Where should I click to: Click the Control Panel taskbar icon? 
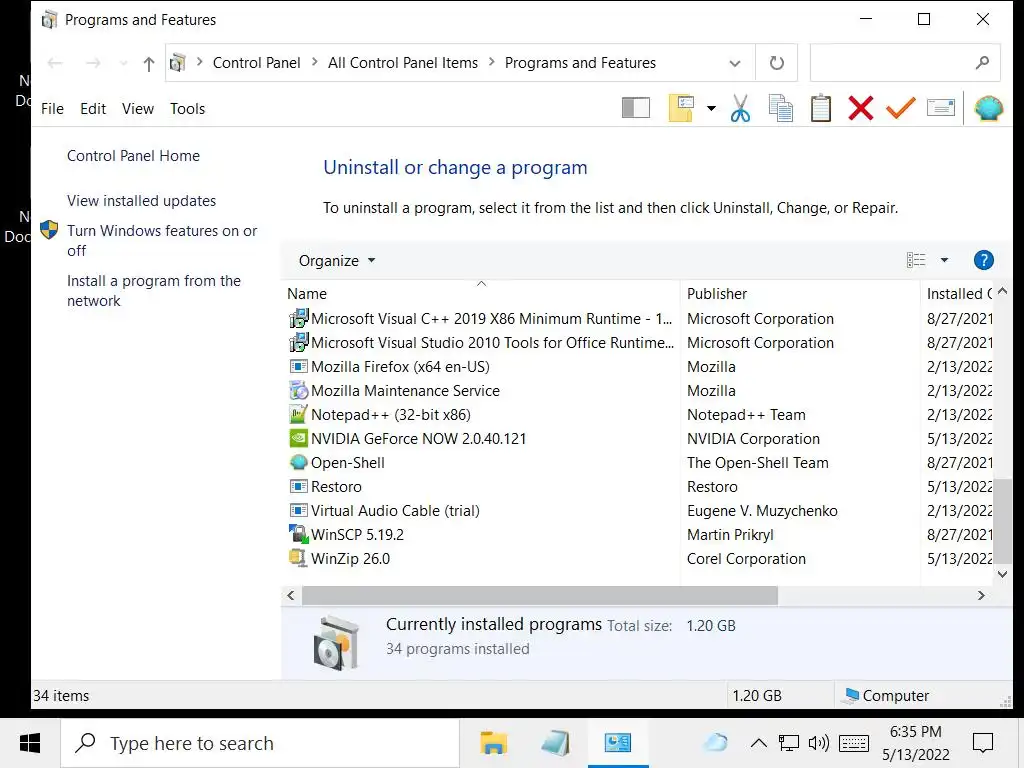[x=618, y=743]
